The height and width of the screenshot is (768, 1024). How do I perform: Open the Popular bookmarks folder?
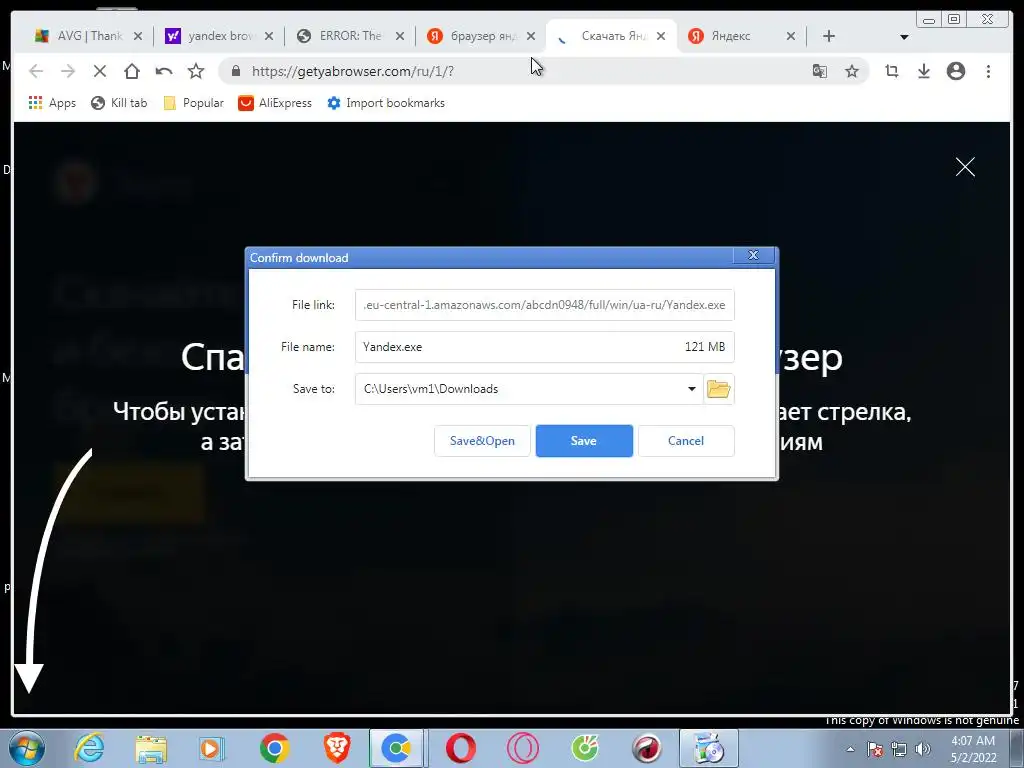[193, 103]
